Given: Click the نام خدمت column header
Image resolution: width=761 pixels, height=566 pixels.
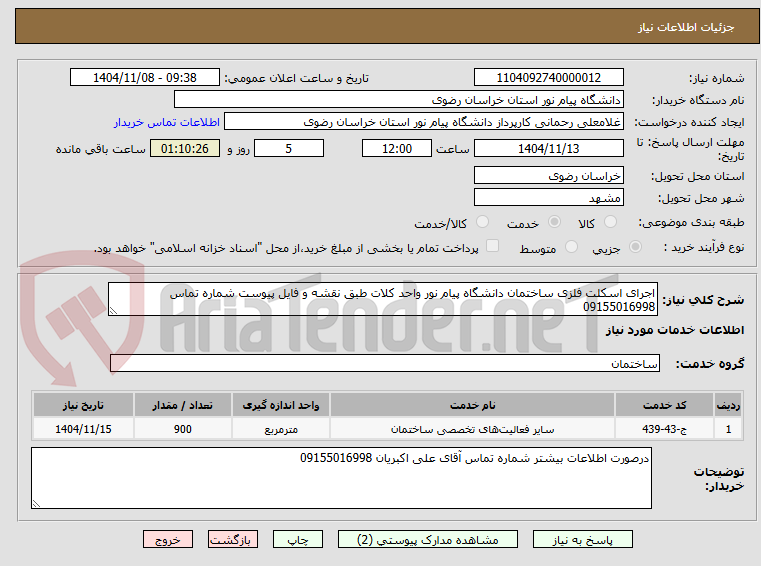Looking at the screenshot, I should (x=472, y=405).
